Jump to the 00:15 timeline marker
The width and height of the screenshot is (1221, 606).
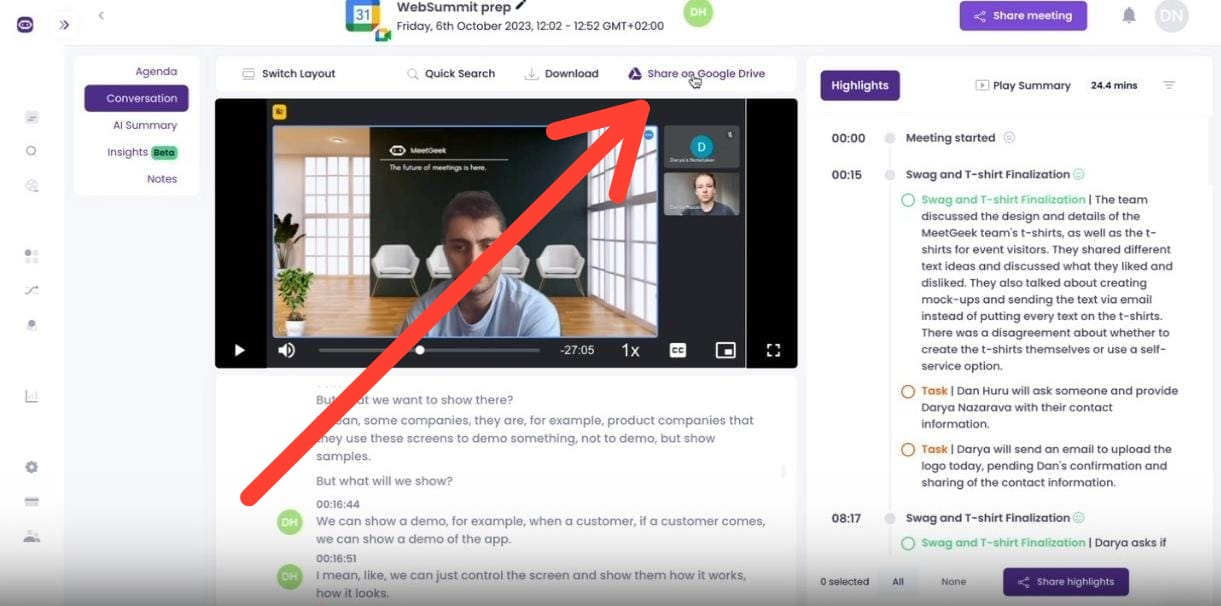889,175
